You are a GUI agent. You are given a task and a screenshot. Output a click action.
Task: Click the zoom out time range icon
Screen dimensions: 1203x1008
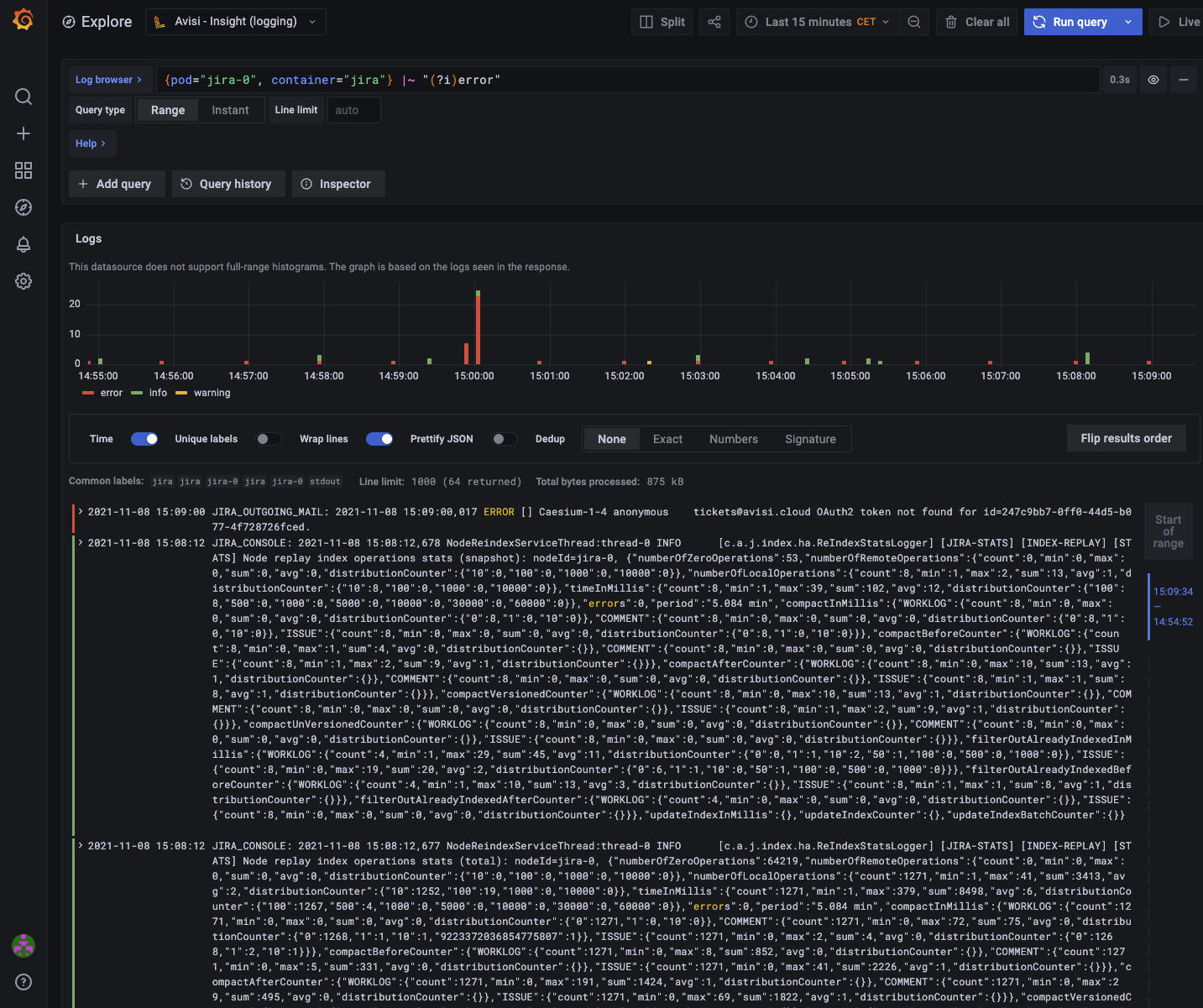[914, 22]
